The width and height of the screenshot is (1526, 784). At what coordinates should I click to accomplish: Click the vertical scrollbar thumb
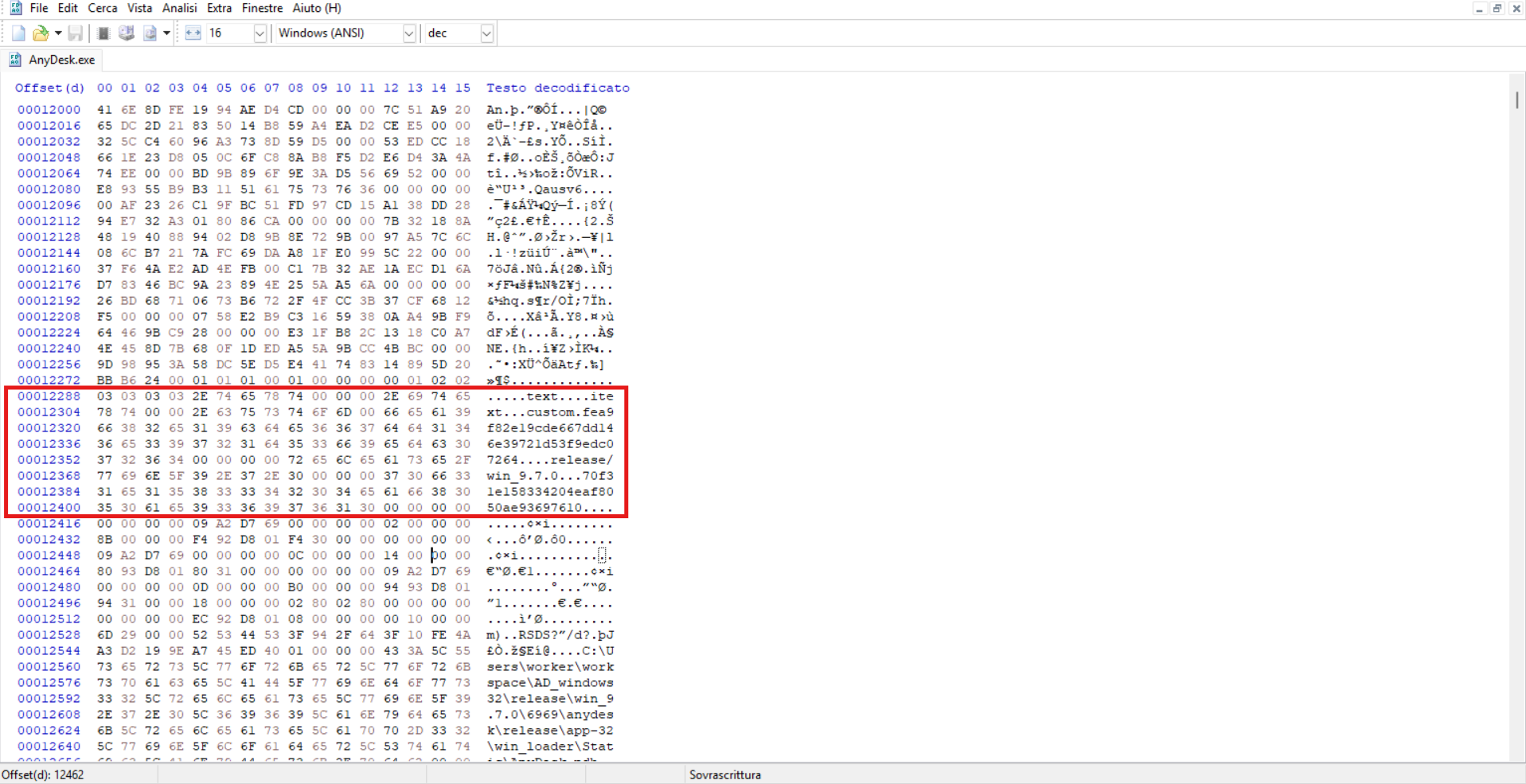coord(1516,100)
